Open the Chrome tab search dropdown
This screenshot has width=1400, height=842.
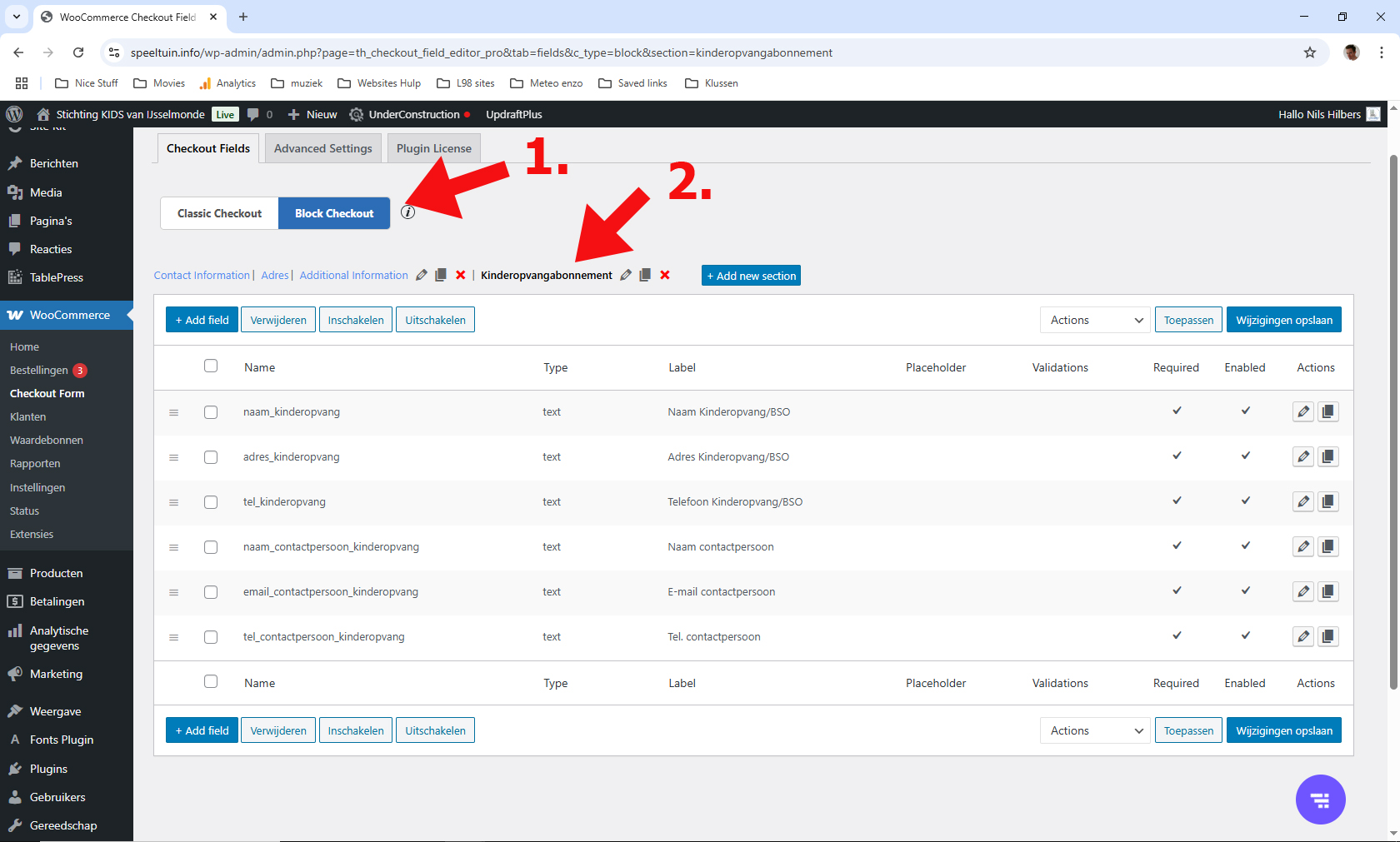[17, 17]
